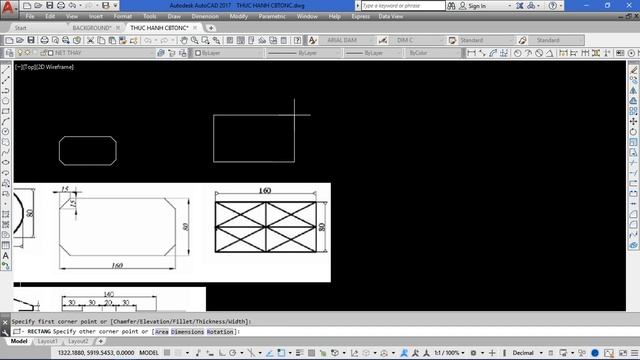Open the ARIAL DAM text style dropdown

347,40
